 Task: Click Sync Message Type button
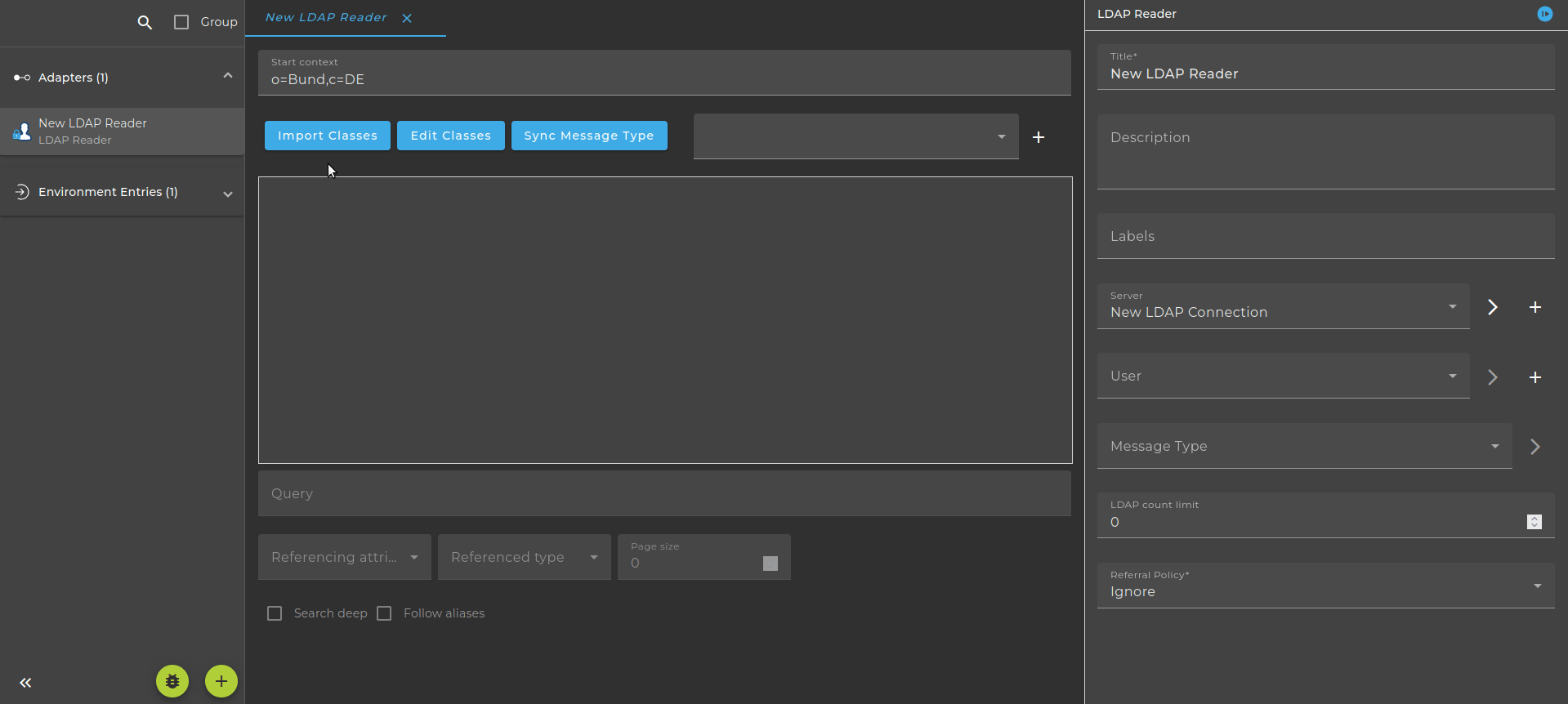point(589,136)
